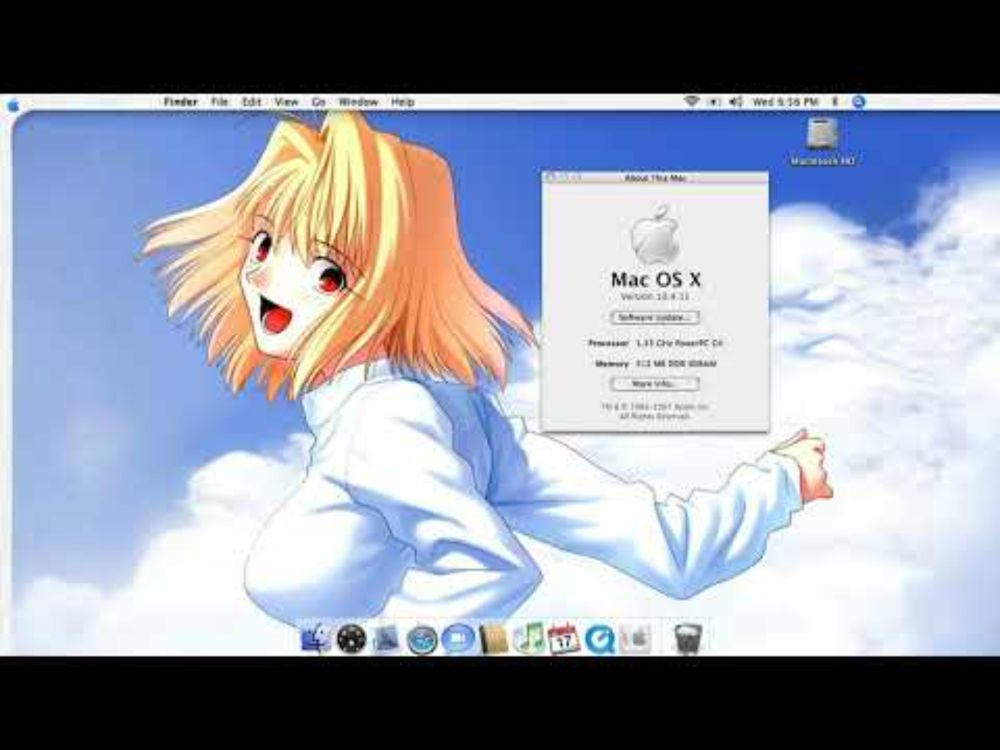Select the Macintosh HD desktop icon
This screenshot has height=750, width=1000.
pyautogui.click(x=822, y=142)
